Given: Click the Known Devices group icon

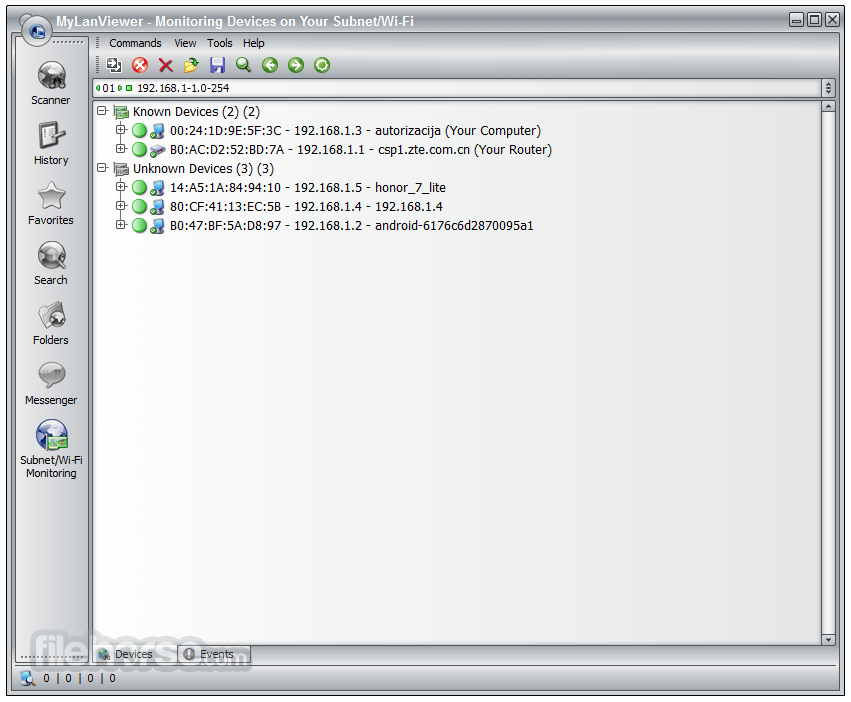Looking at the screenshot, I should click(121, 112).
